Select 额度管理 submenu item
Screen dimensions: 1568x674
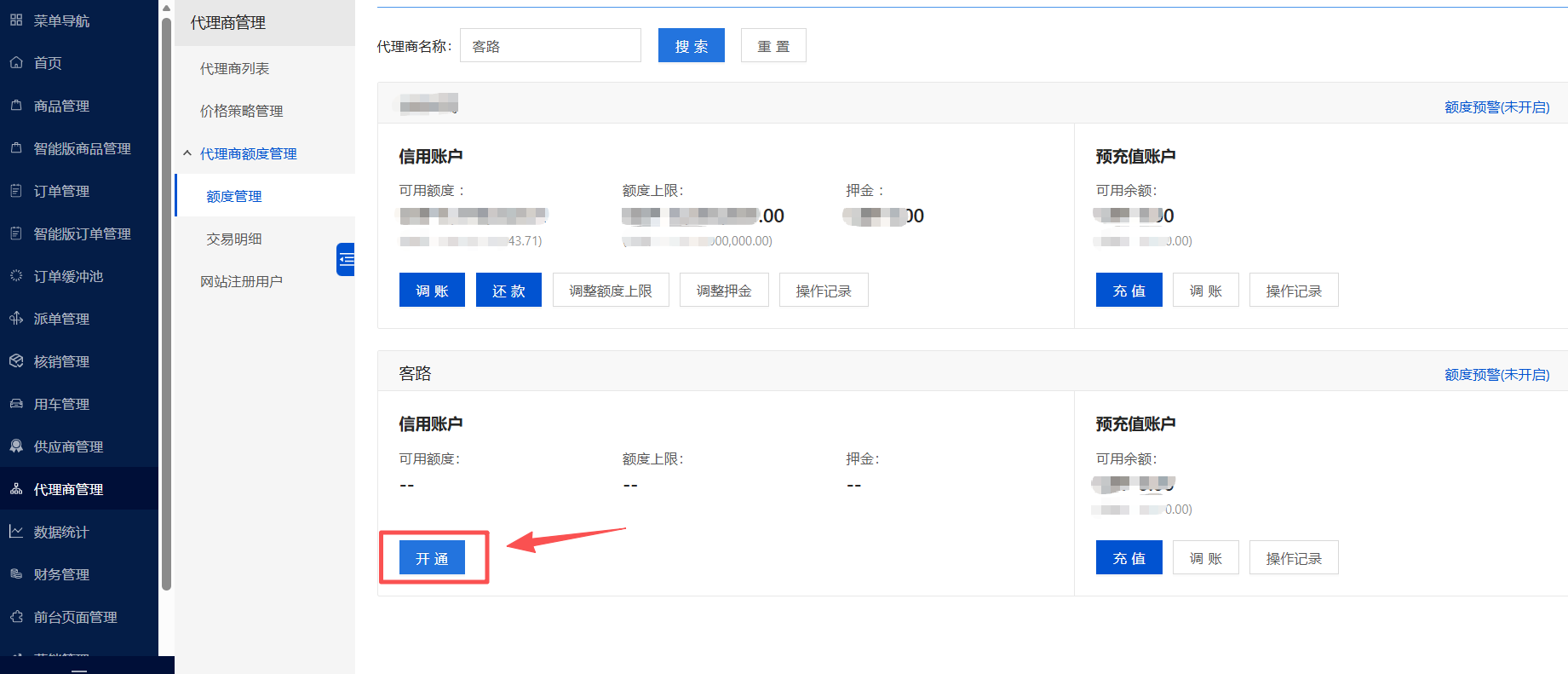[265, 196]
